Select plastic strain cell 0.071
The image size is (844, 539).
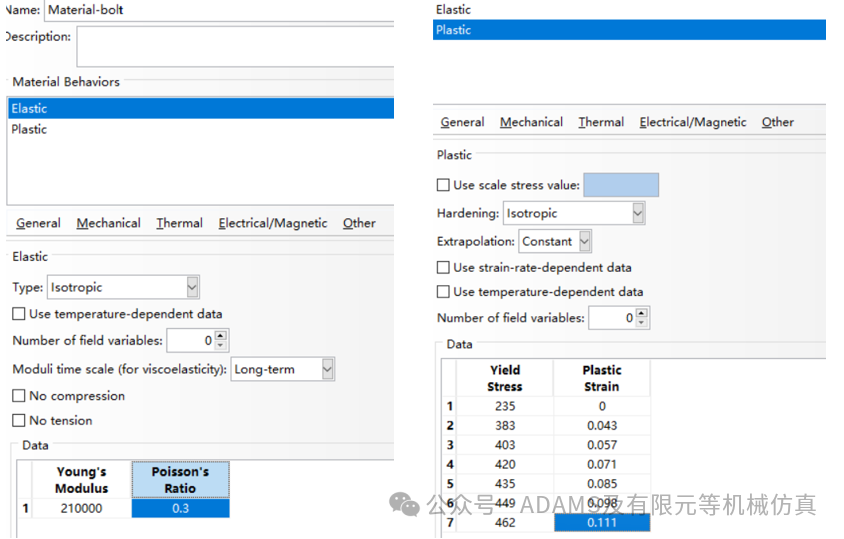pos(602,464)
